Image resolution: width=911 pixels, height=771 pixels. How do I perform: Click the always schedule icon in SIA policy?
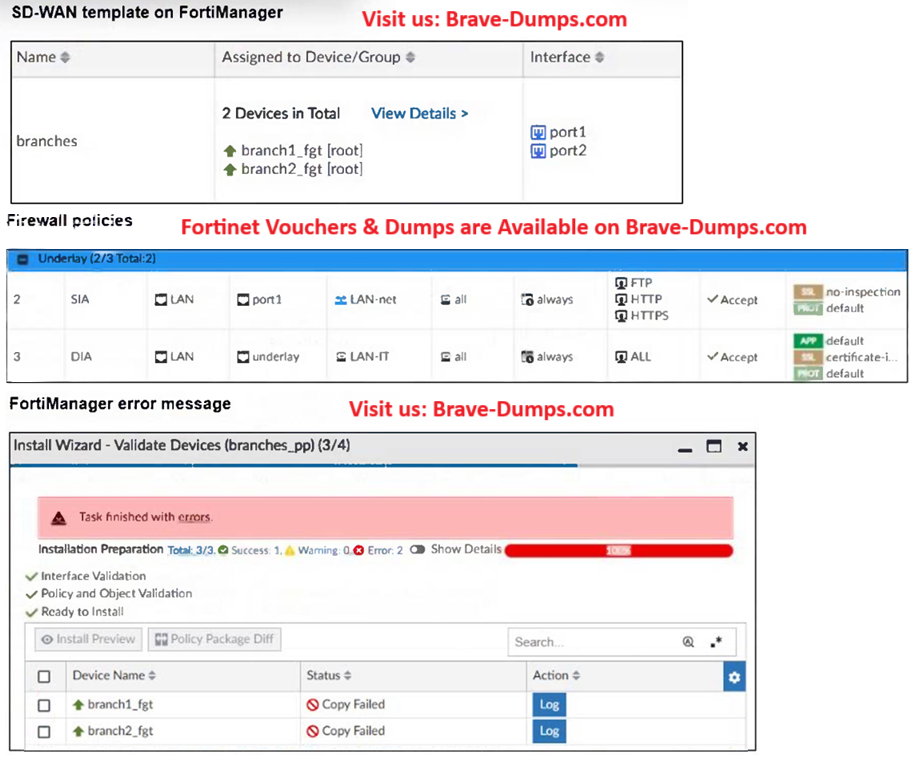click(x=527, y=300)
